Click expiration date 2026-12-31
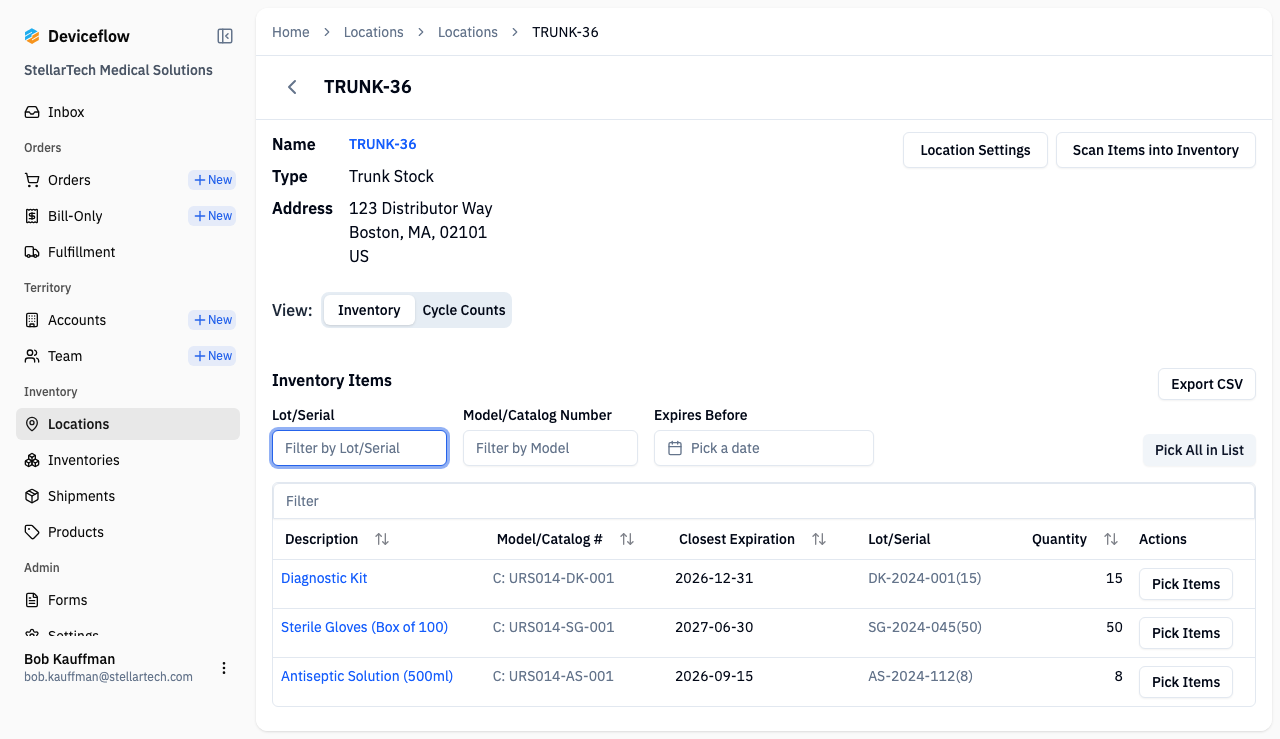1280x739 pixels. click(714, 578)
